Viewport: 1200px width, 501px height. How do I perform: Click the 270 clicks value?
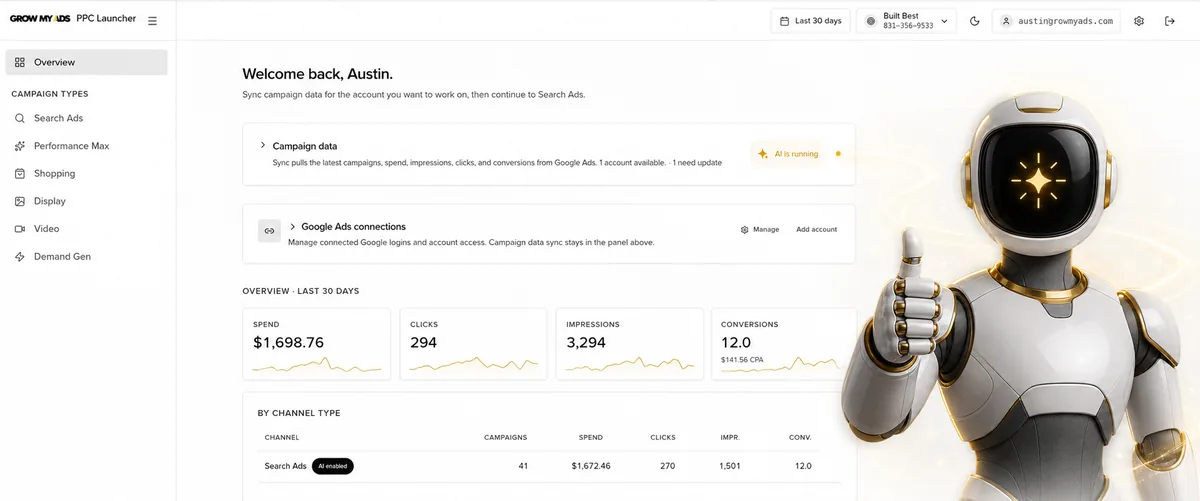[x=668, y=466]
